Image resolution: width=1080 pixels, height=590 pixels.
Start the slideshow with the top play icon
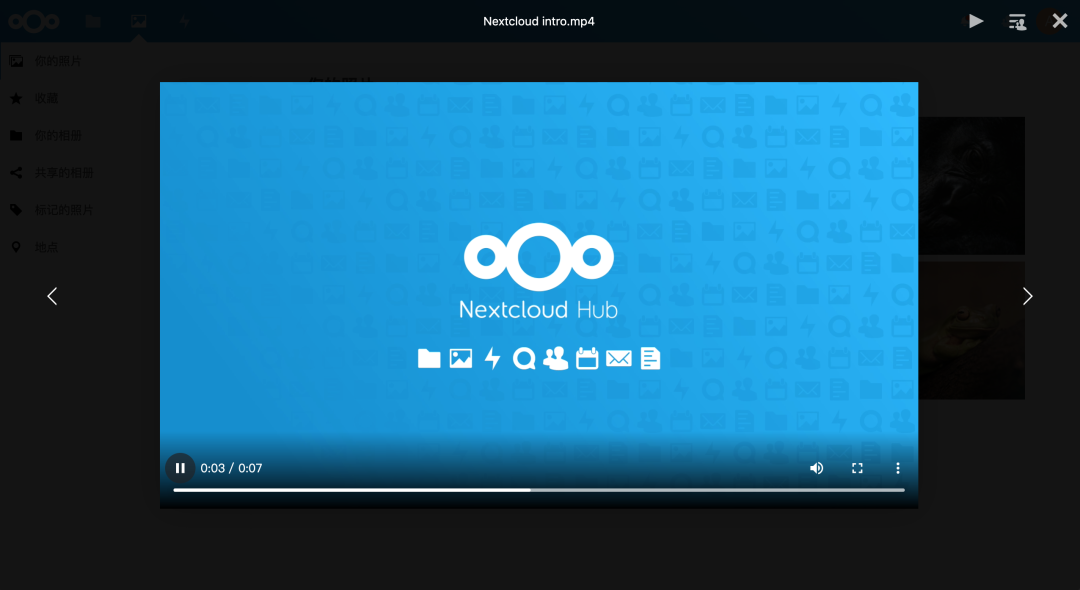976,21
